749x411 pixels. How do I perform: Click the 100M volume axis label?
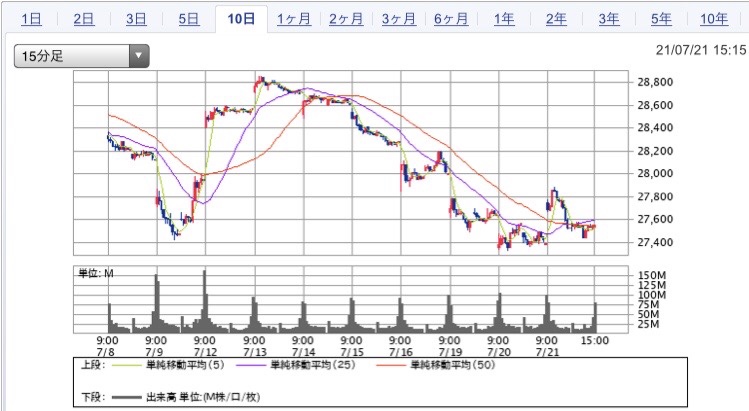tap(652, 295)
